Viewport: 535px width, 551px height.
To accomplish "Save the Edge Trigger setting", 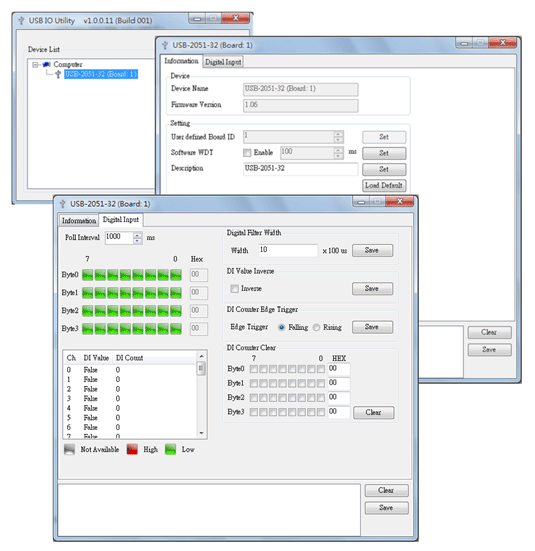I will click(372, 327).
